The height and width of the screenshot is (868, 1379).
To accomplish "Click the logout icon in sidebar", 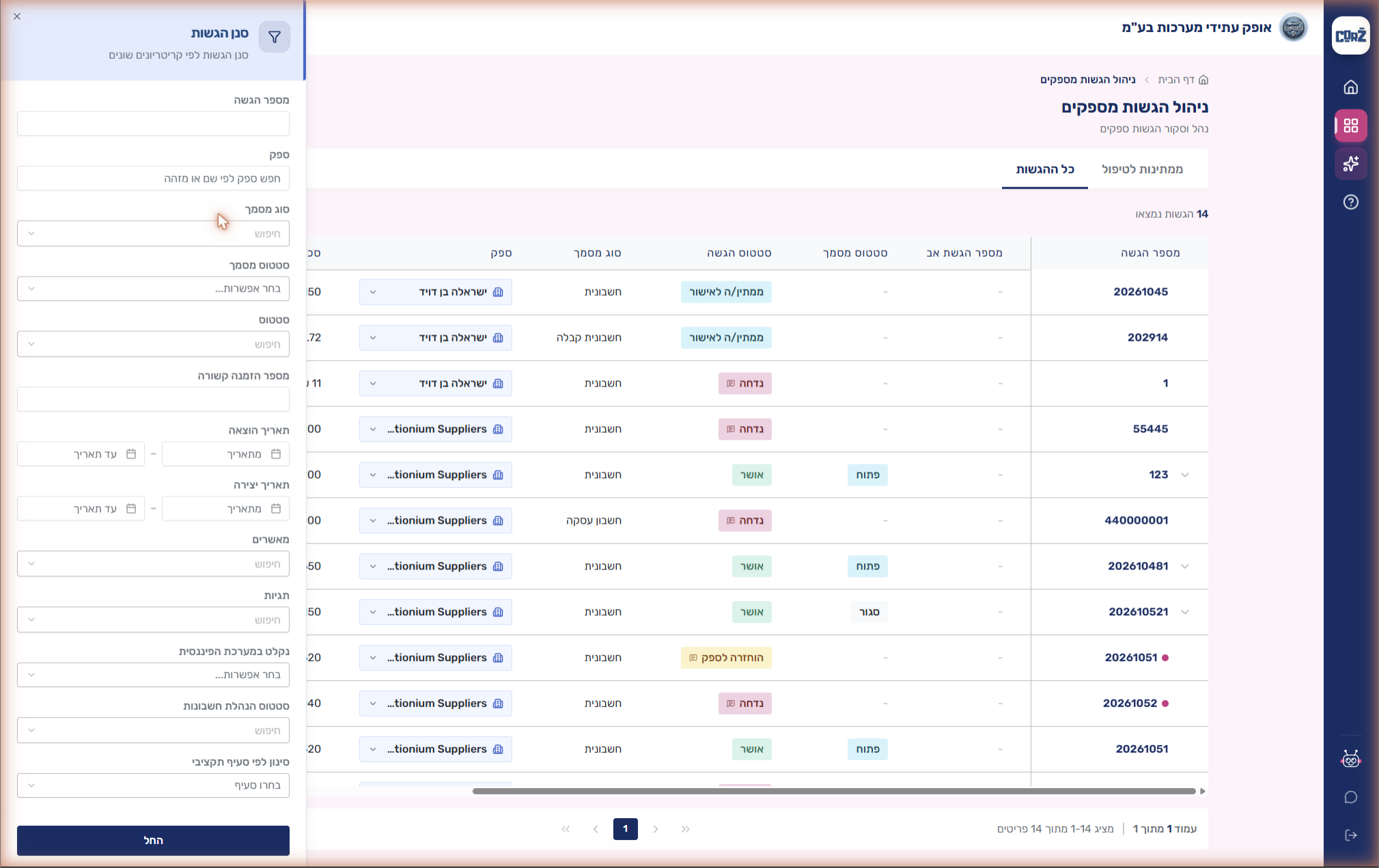I will [x=1350, y=835].
